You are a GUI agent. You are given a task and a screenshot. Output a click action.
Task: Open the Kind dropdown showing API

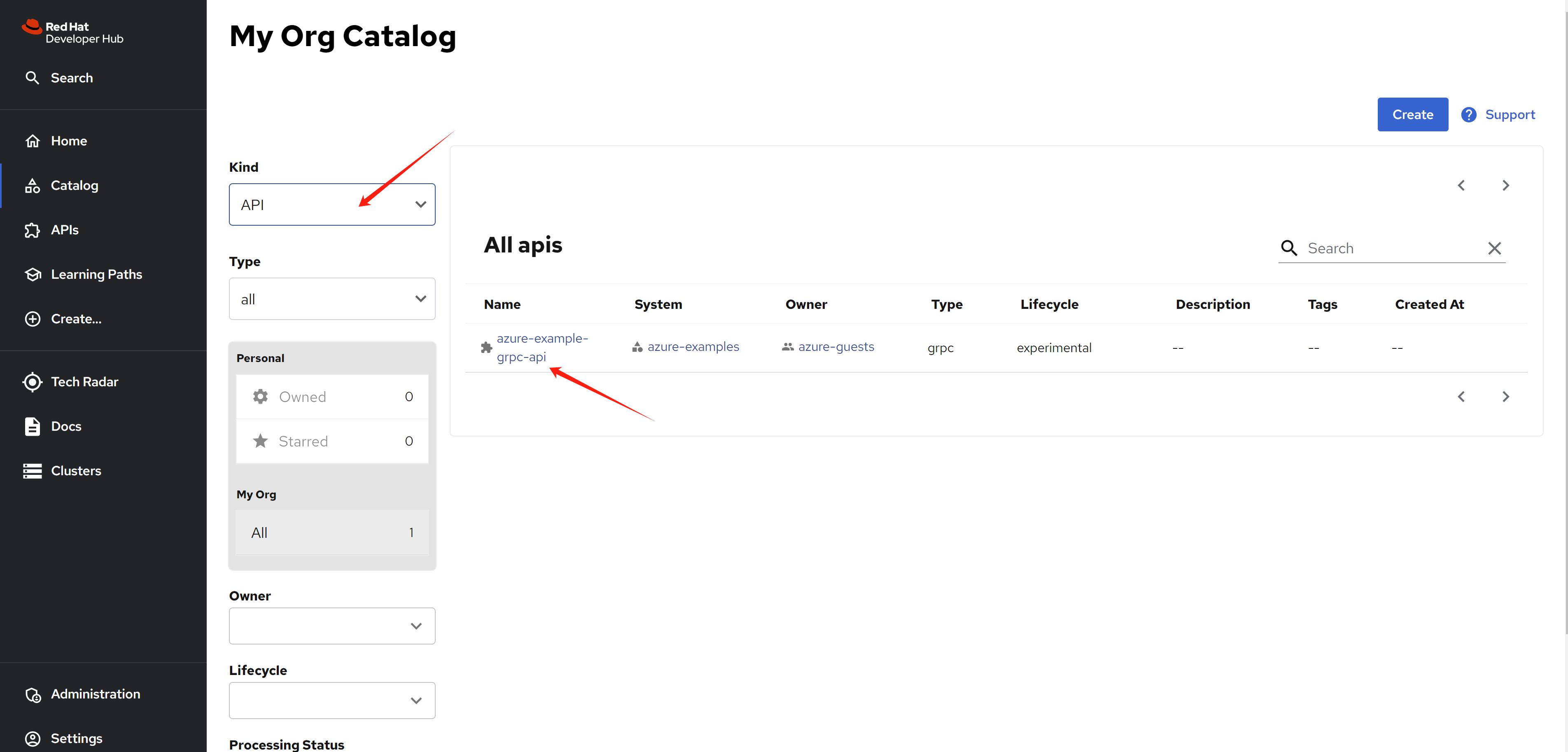(332, 205)
